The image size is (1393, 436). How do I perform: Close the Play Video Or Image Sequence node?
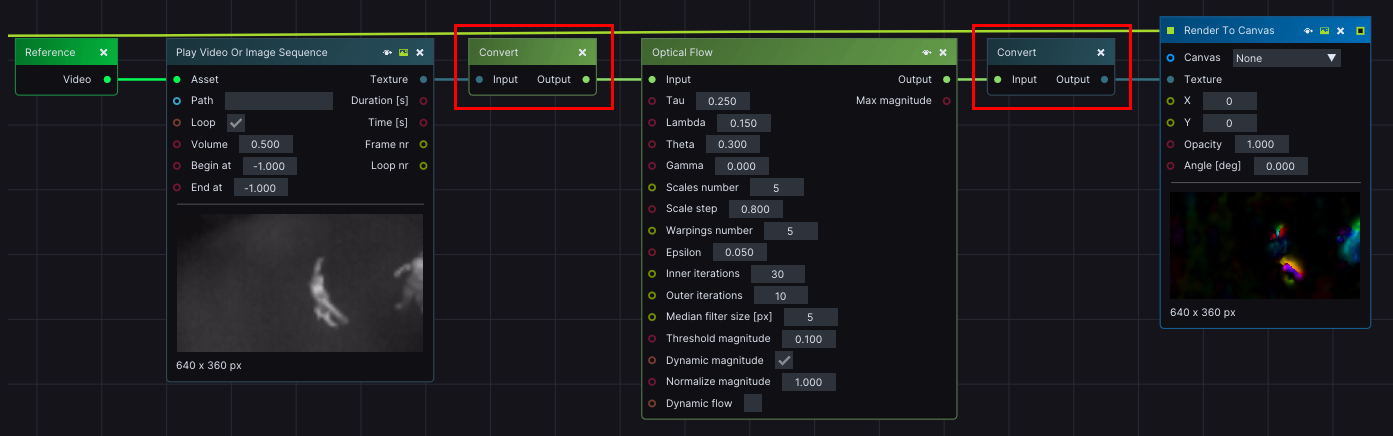click(420, 52)
